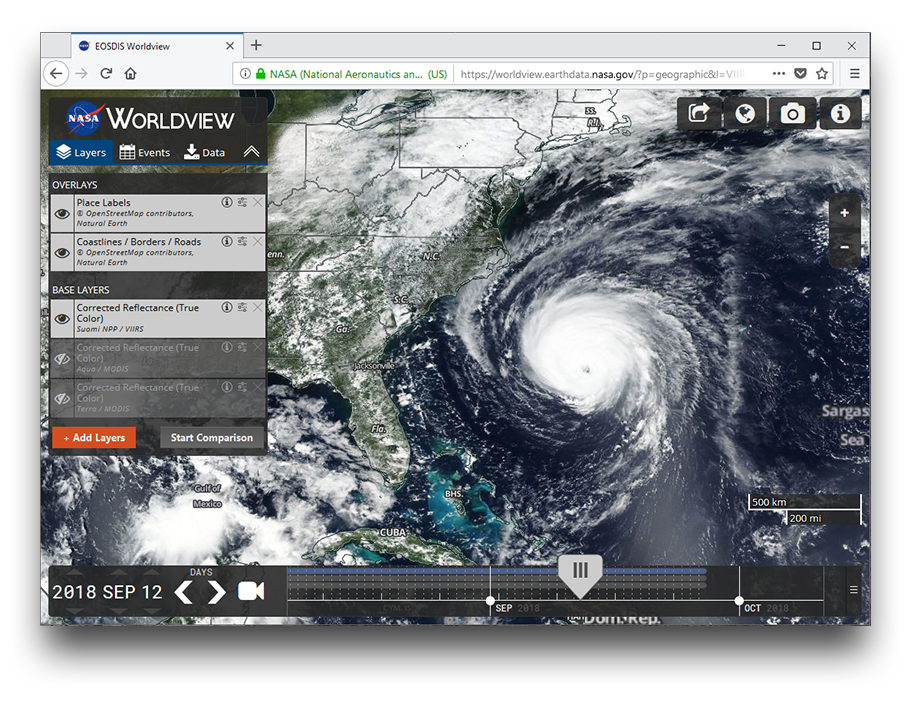Hide the Suomi NPP / VIIRS base layer
Image resolution: width=911 pixels, height=705 pixels.
62,318
